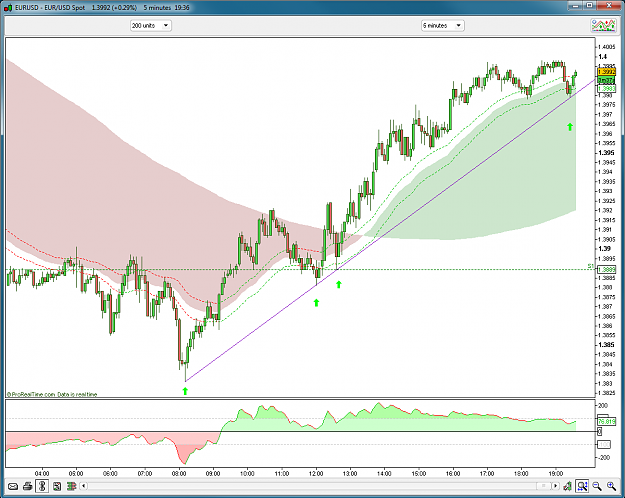Image resolution: width=625 pixels, height=498 pixels.
Task: Toggle the chain link charts icon
Action: pyautogui.click(x=42, y=486)
